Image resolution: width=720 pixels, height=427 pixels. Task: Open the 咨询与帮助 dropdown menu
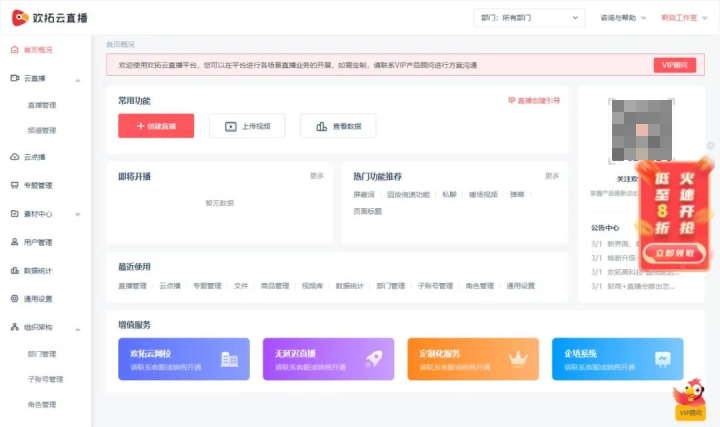point(623,18)
